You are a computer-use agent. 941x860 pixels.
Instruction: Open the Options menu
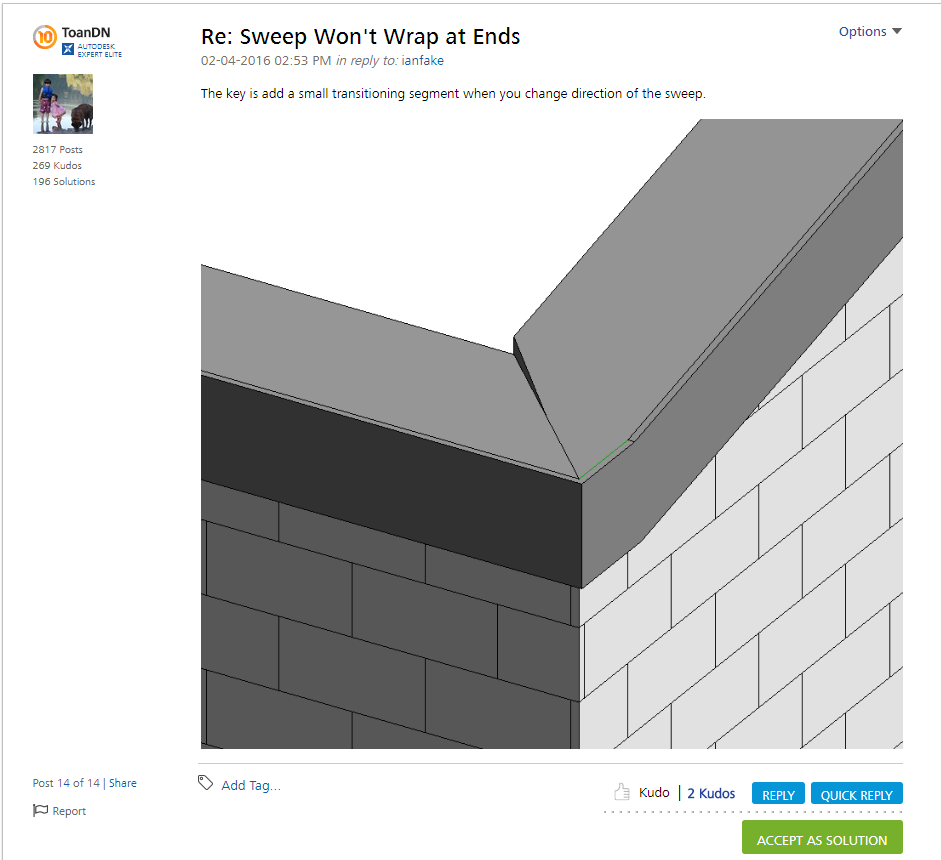[870, 31]
